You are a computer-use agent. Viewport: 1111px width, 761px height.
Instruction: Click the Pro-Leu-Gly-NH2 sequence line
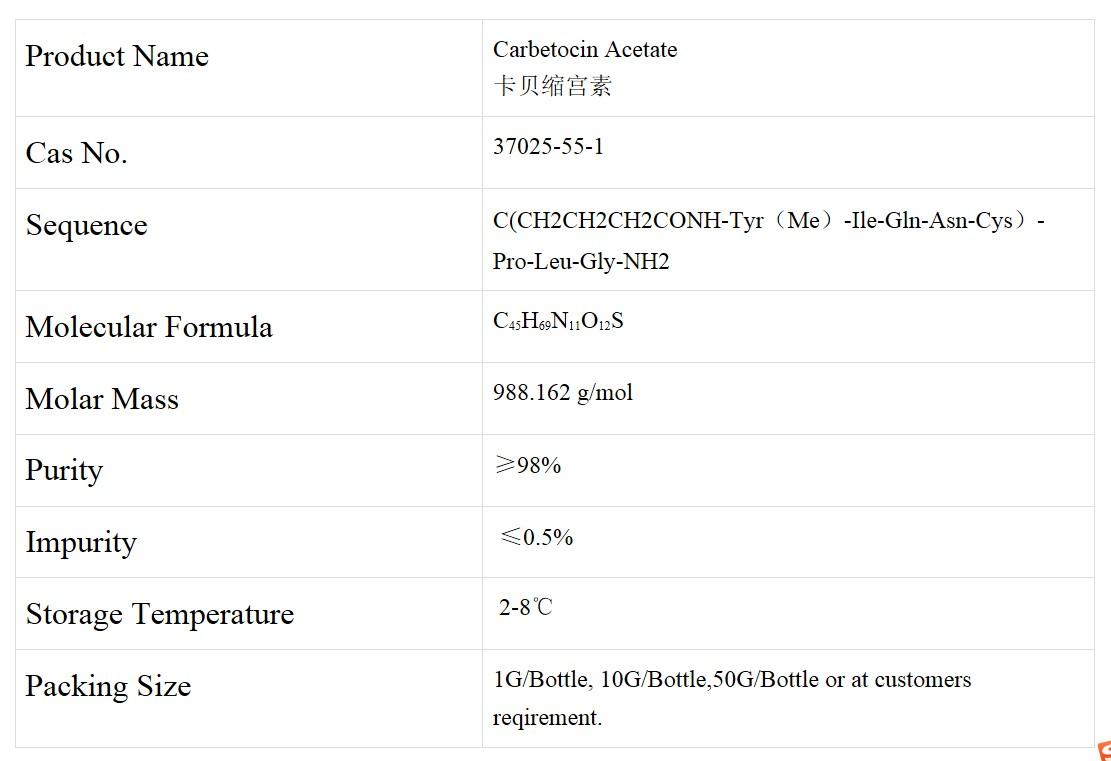[x=581, y=262]
